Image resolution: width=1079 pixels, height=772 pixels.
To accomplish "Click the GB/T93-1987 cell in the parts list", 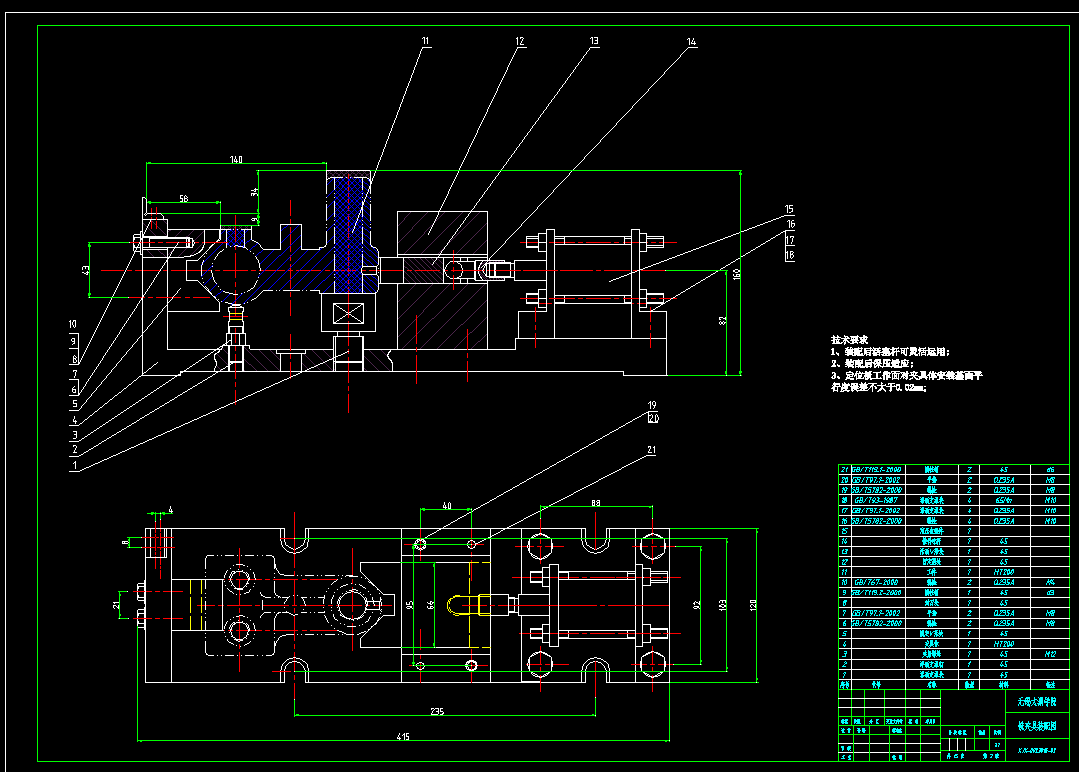I will coord(876,500).
